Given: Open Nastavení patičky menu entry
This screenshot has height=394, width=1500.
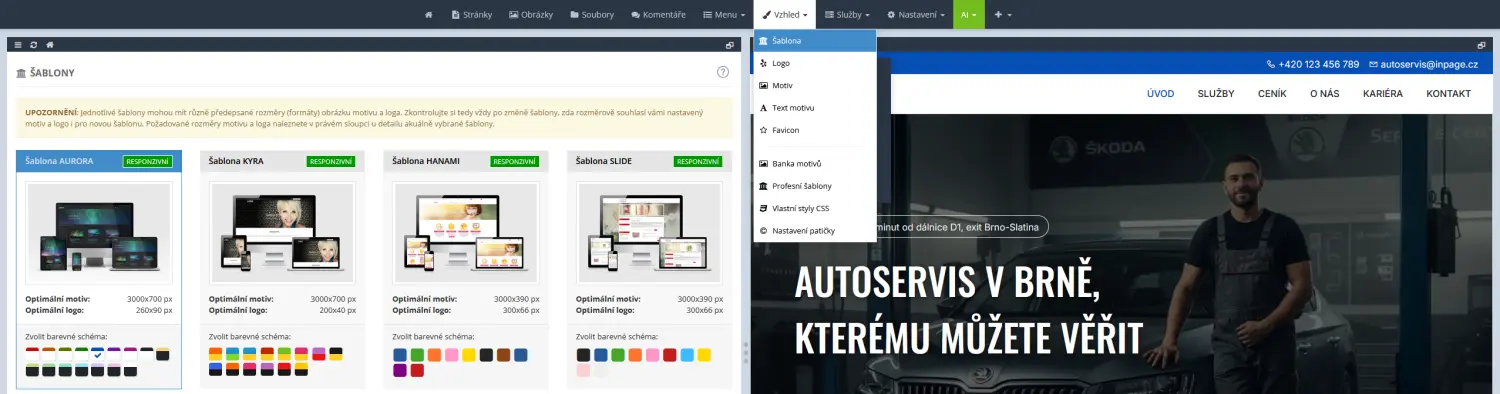Looking at the screenshot, I should click(x=814, y=230).
